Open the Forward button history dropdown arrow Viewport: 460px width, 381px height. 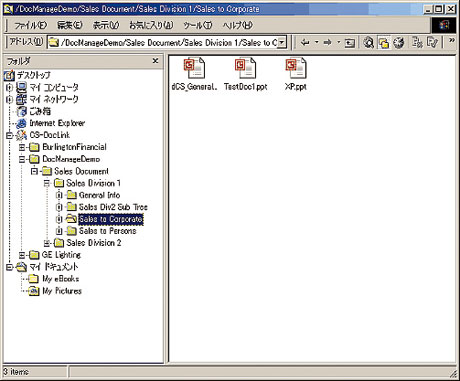pos(339,42)
